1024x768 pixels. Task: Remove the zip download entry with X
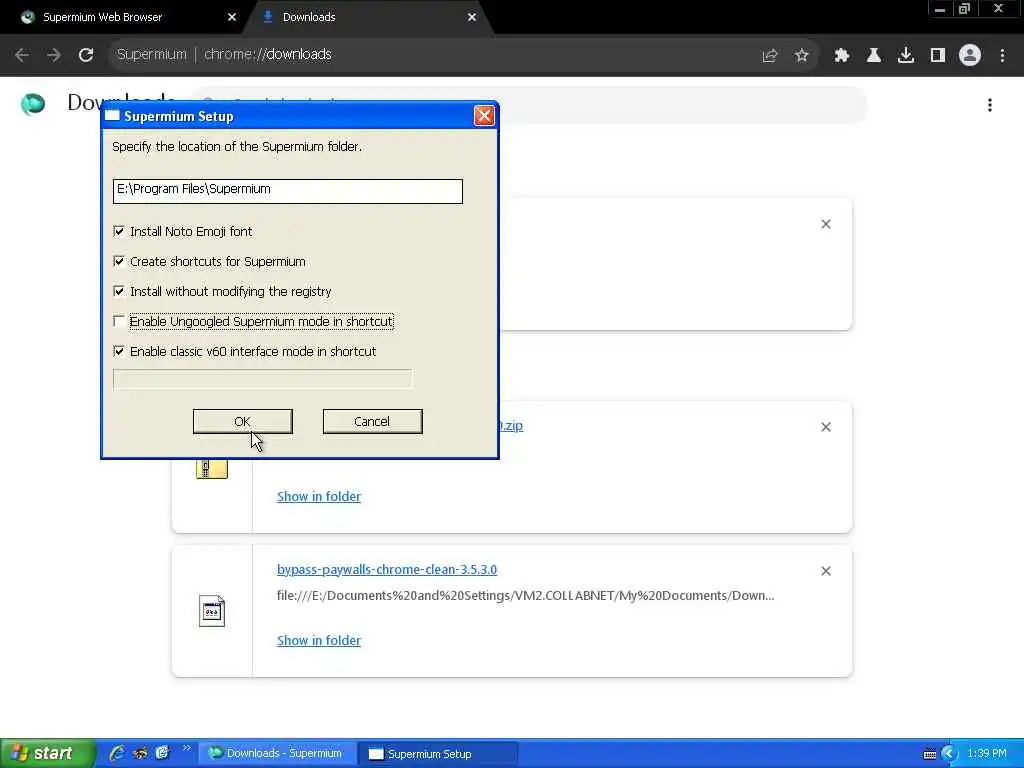826,427
